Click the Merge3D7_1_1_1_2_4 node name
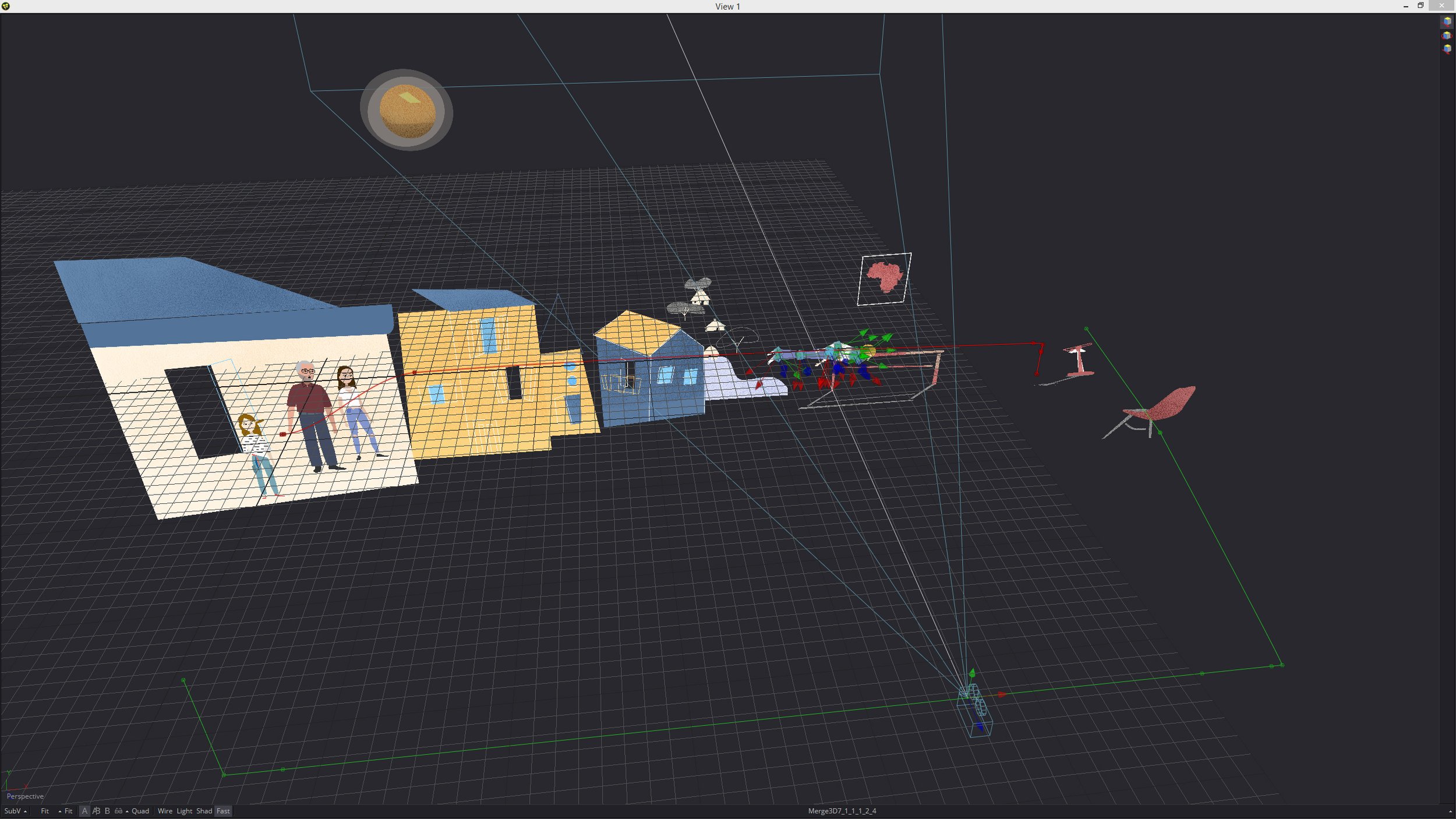Image resolution: width=1456 pixels, height=819 pixels. click(x=842, y=811)
